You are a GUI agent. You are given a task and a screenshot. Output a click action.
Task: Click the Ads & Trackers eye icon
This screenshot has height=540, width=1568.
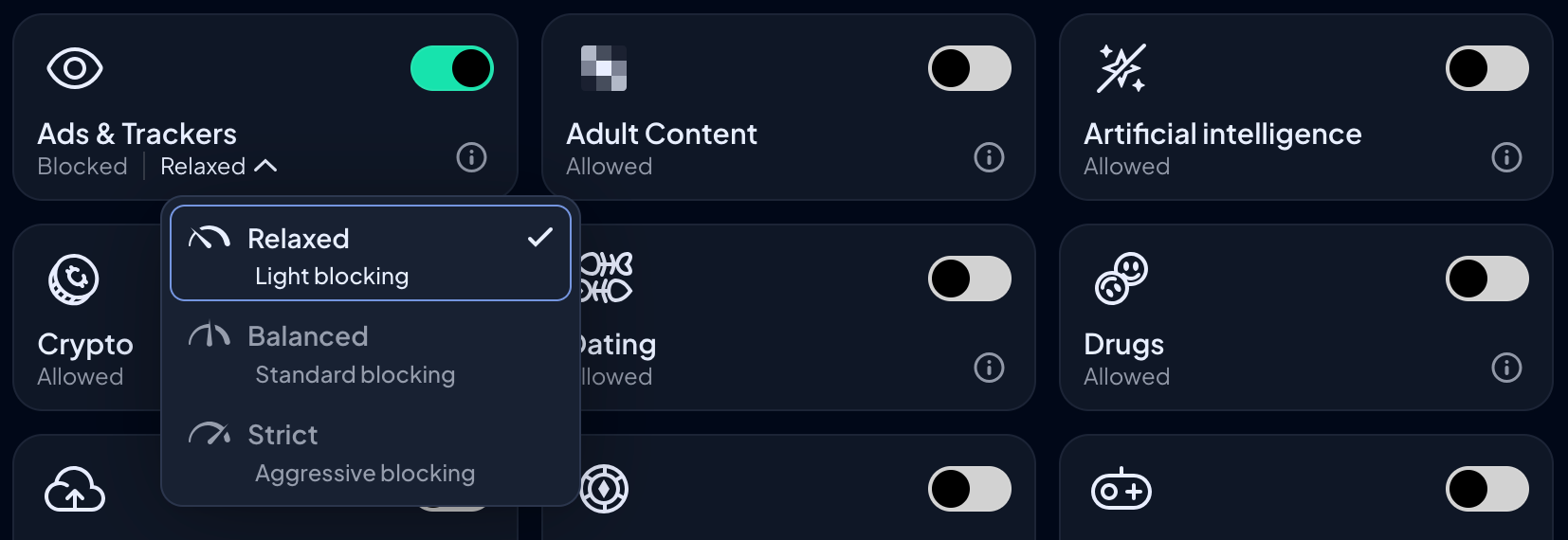click(74, 68)
